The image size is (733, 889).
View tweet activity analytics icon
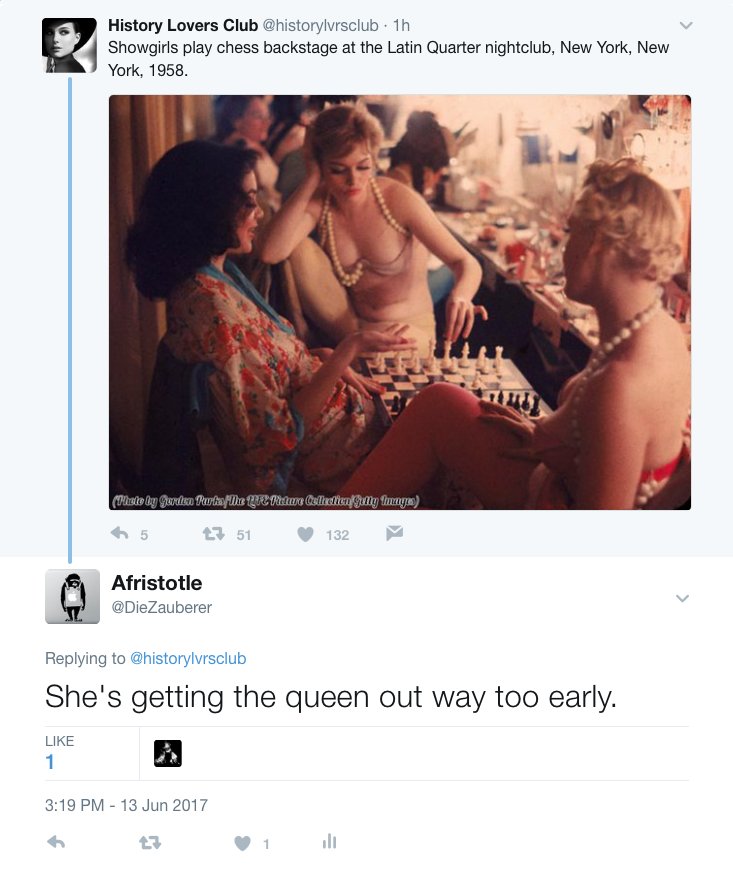pyautogui.click(x=329, y=843)
